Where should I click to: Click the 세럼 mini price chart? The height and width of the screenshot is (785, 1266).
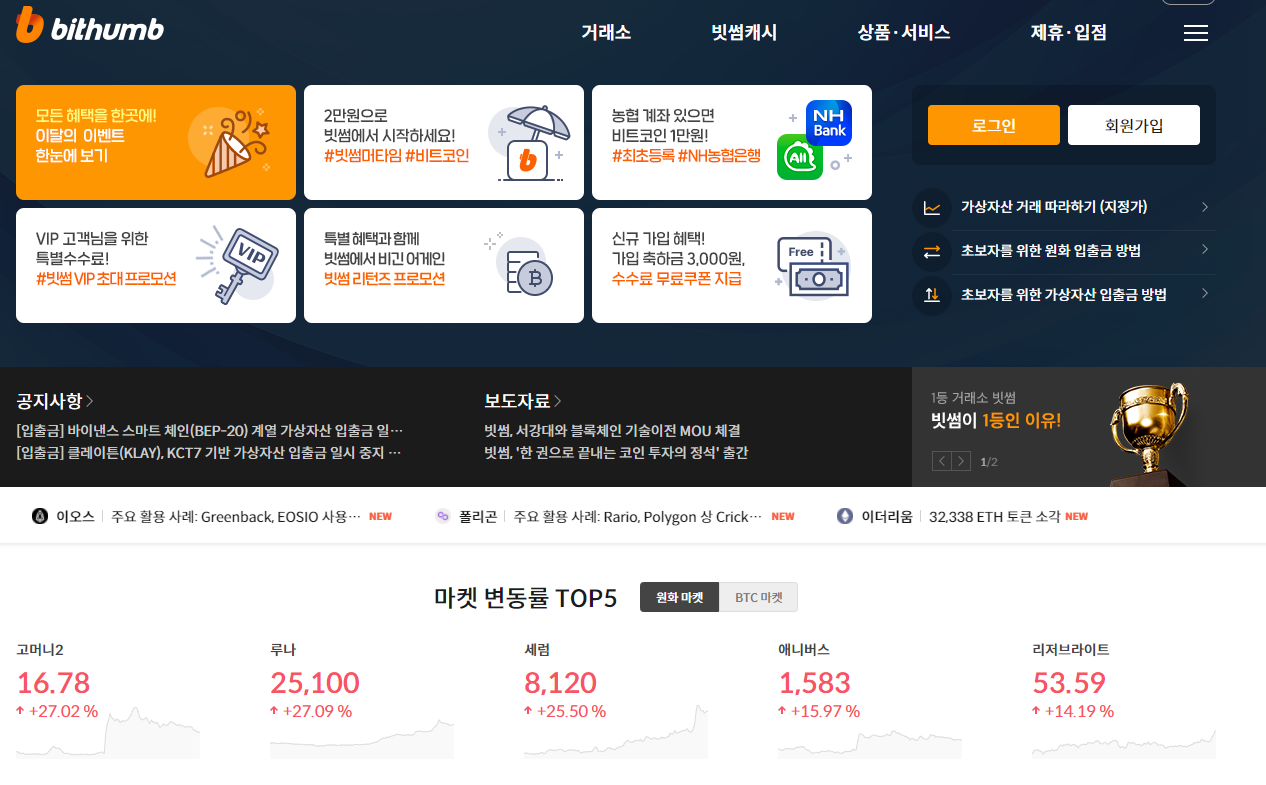616,733
